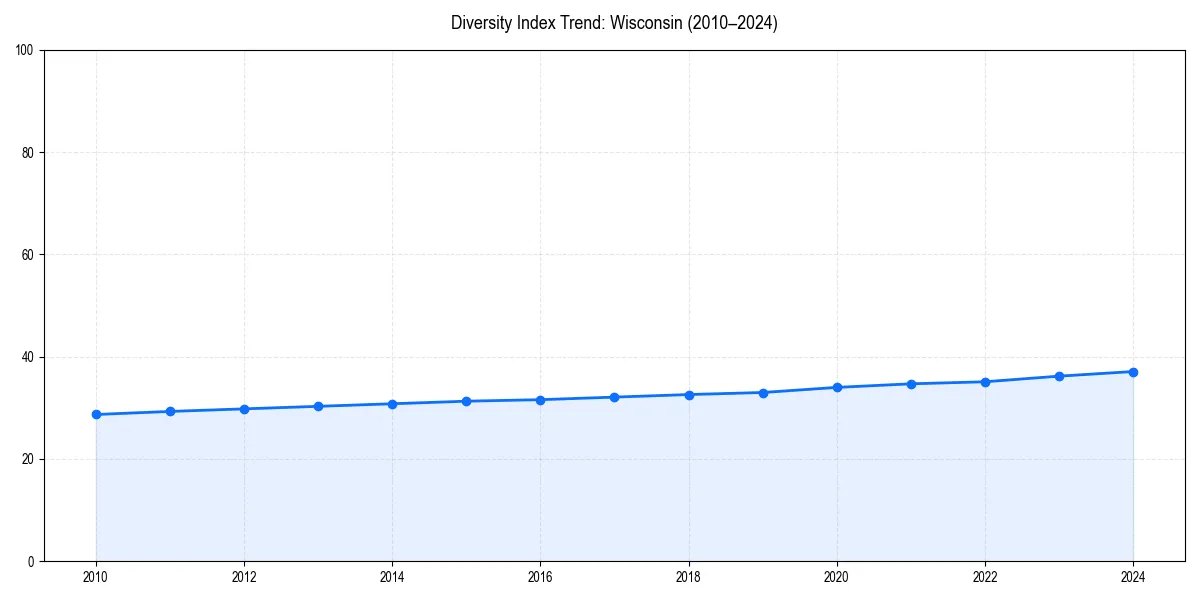Select the 2016 data point marker
Image resolution: width=1200 pixels, height=600 pixels.
(x=540, y=400)
